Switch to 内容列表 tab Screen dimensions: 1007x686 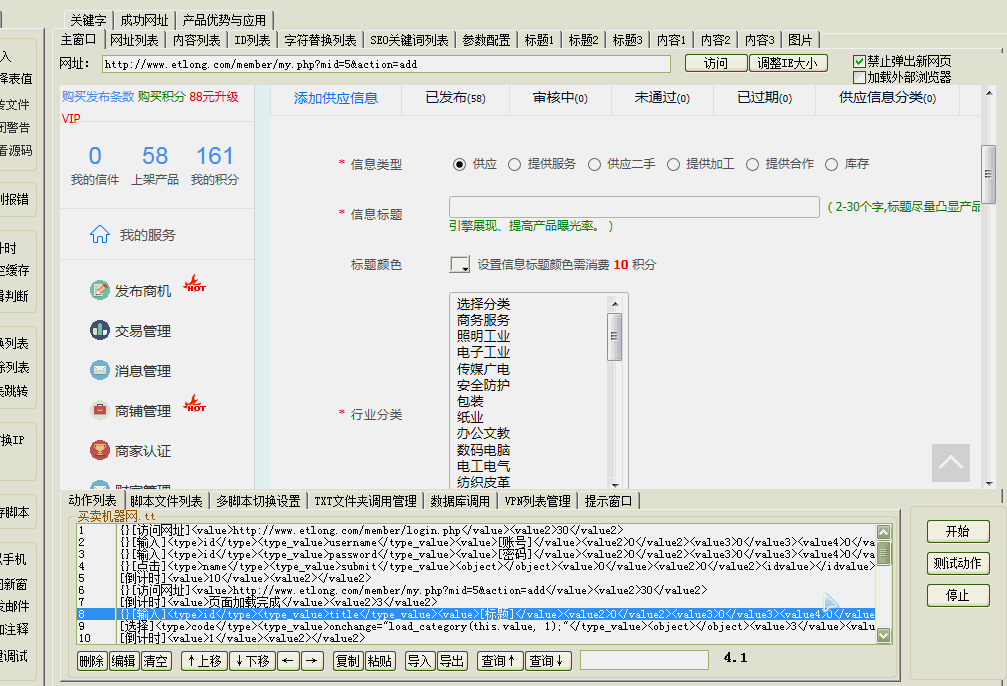point(197,40)
